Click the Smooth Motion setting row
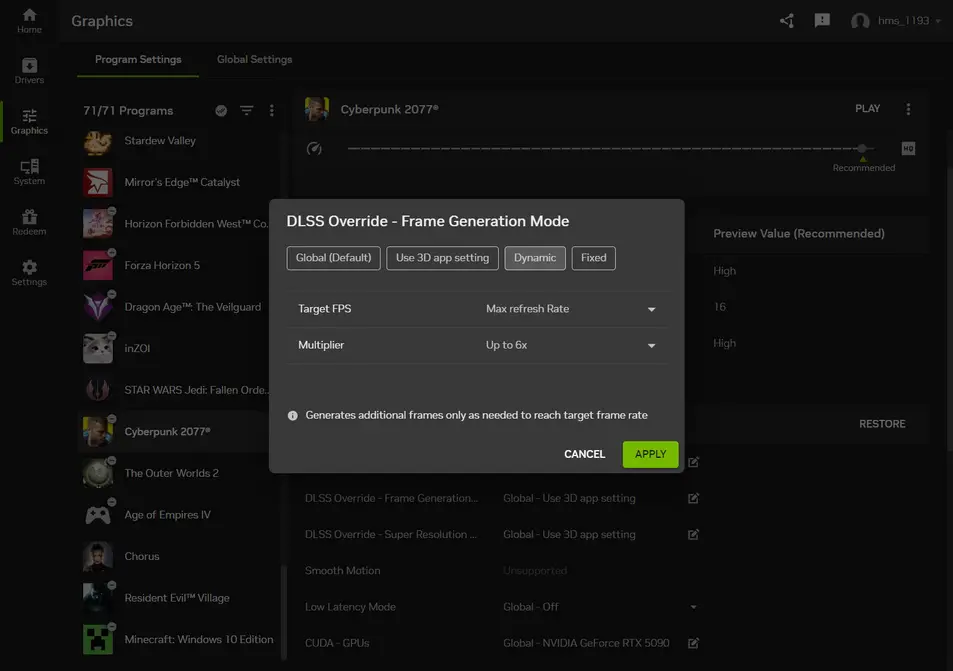 [502, 571]
